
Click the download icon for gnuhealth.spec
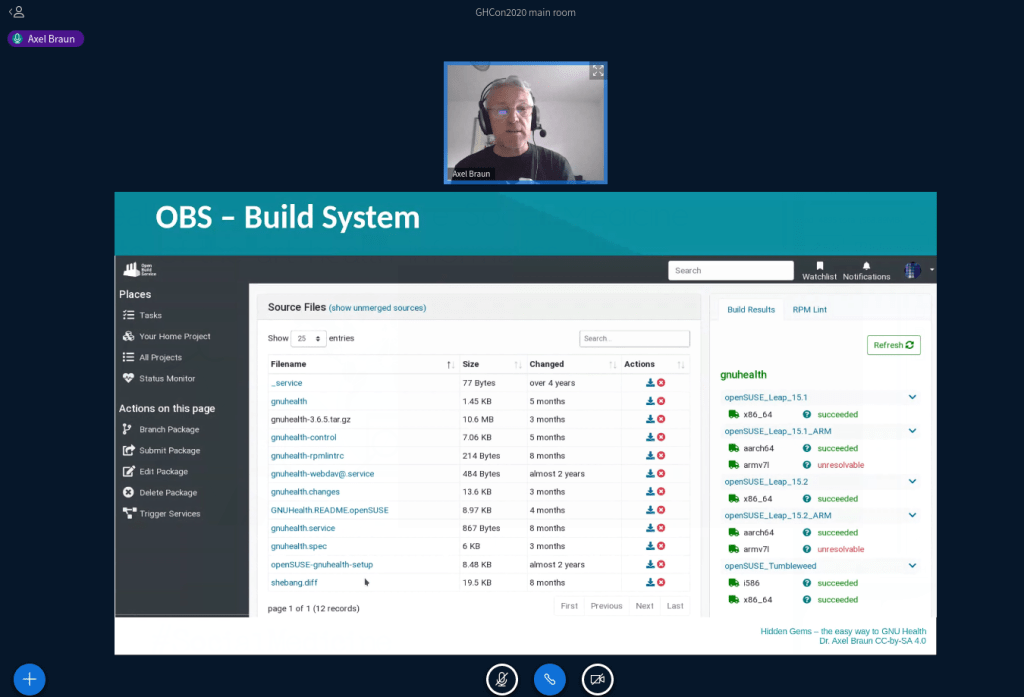[650, 546]
